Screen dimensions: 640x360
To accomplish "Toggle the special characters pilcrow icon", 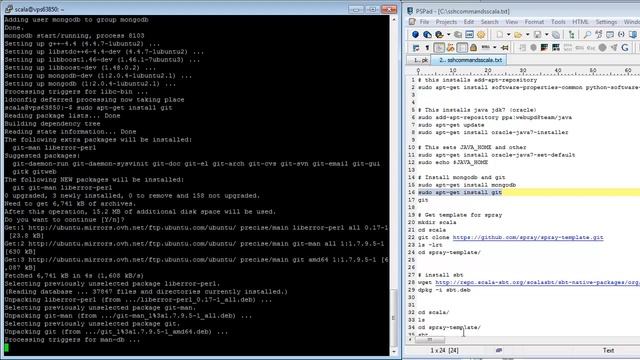I will 427,48.
